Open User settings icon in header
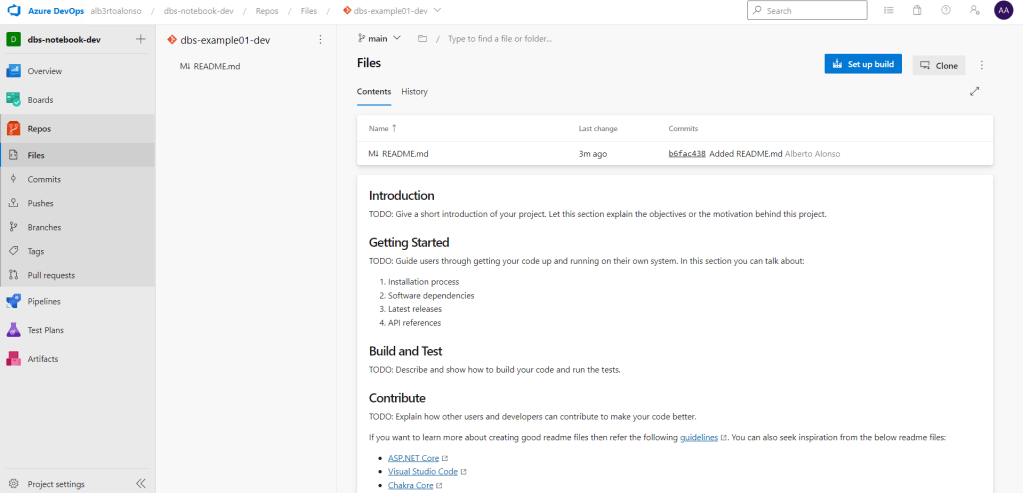The height and width of the screenshot is (493, 1023). [x=974, y=10]
